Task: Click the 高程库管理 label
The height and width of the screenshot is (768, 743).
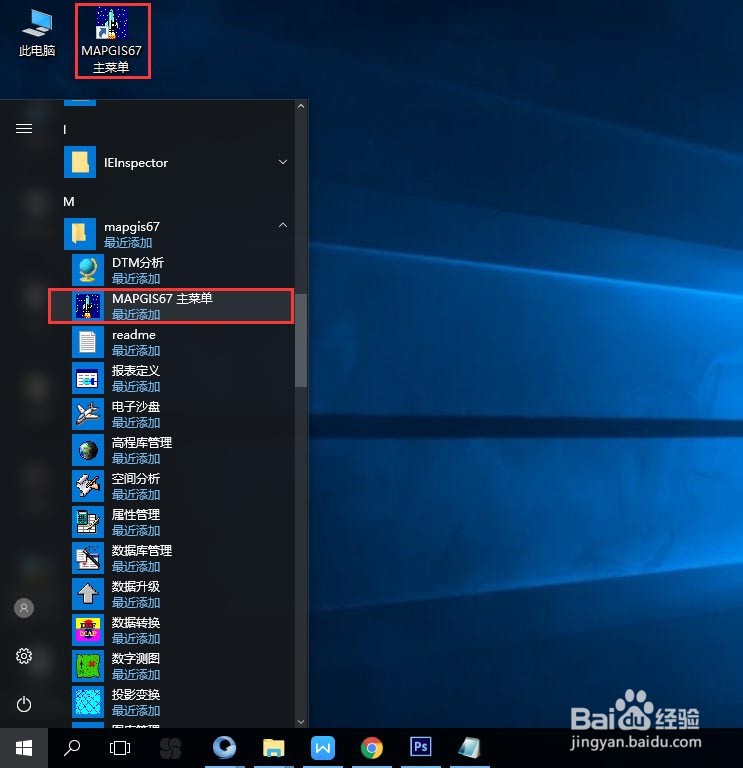Action: pos(142,443)
